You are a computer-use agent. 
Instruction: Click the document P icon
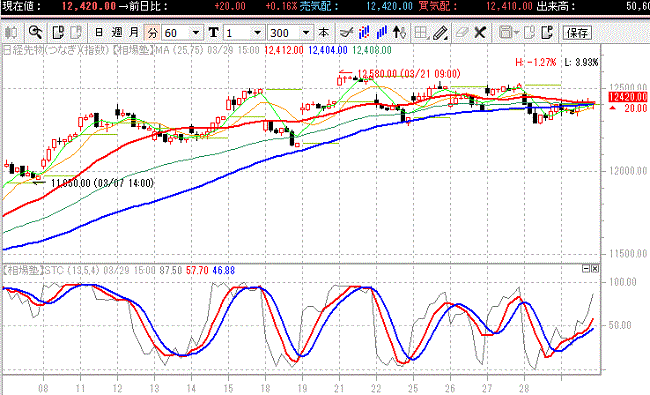coord(547,32)
